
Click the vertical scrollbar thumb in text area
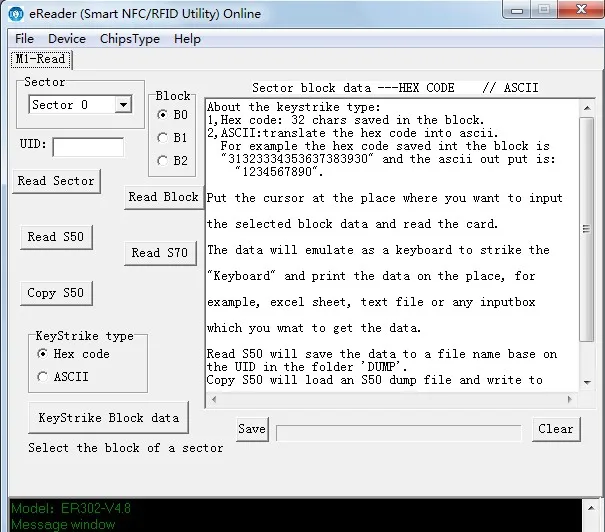pos(587,229)
